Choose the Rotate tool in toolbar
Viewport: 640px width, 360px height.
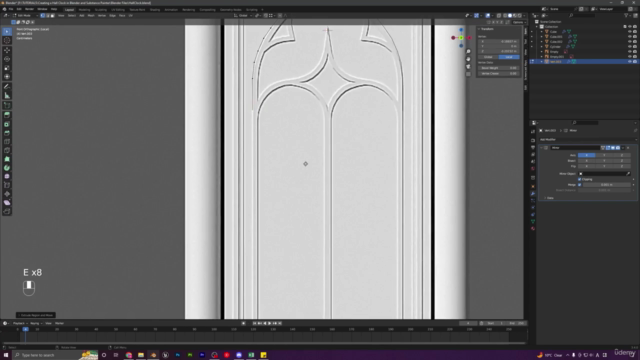[x=7, y=59]
